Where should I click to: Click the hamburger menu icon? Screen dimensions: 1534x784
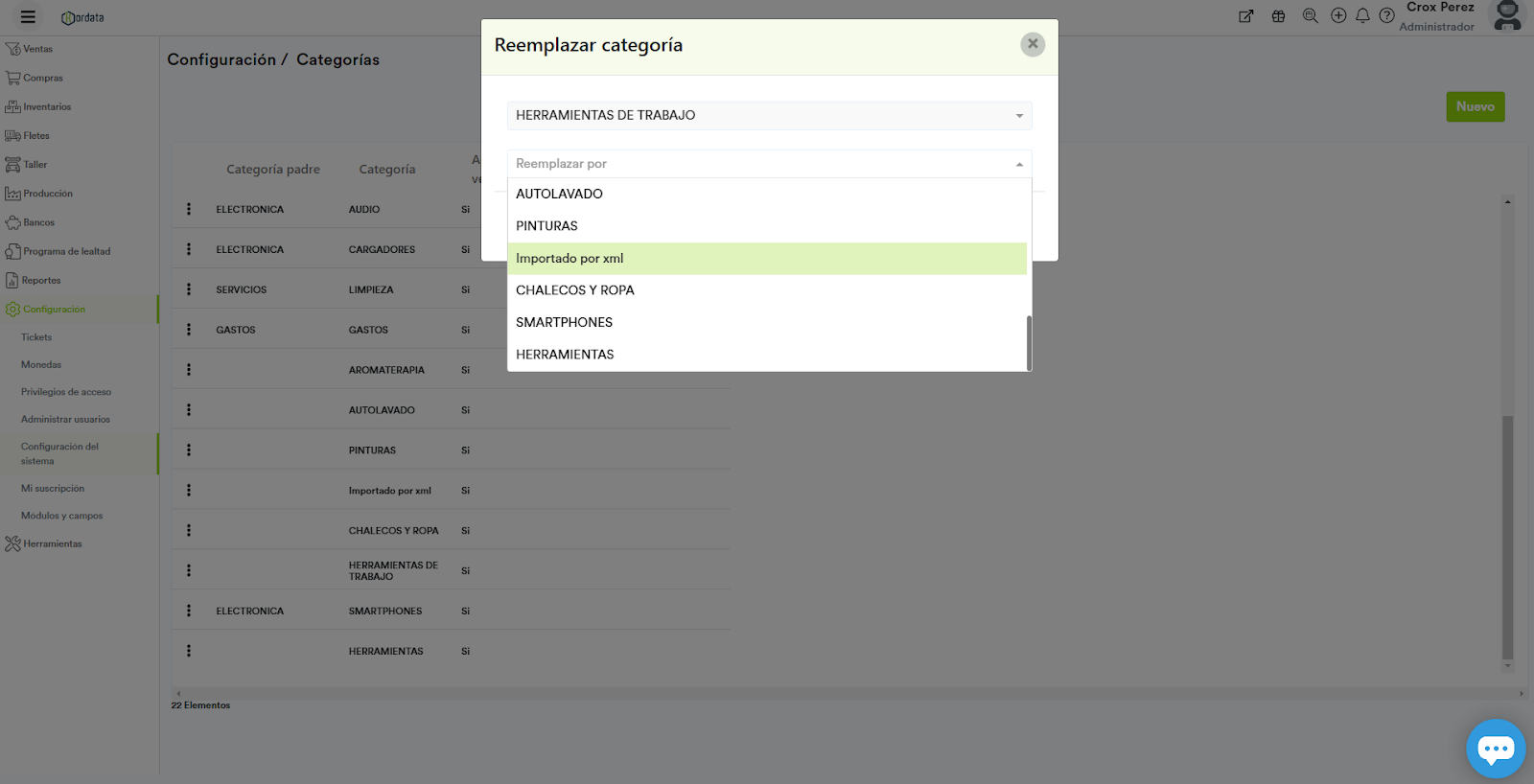point(28,17)
